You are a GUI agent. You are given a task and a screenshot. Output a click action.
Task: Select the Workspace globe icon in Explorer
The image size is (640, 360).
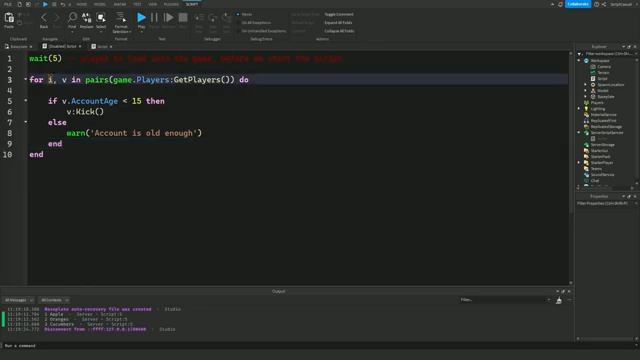587,60
